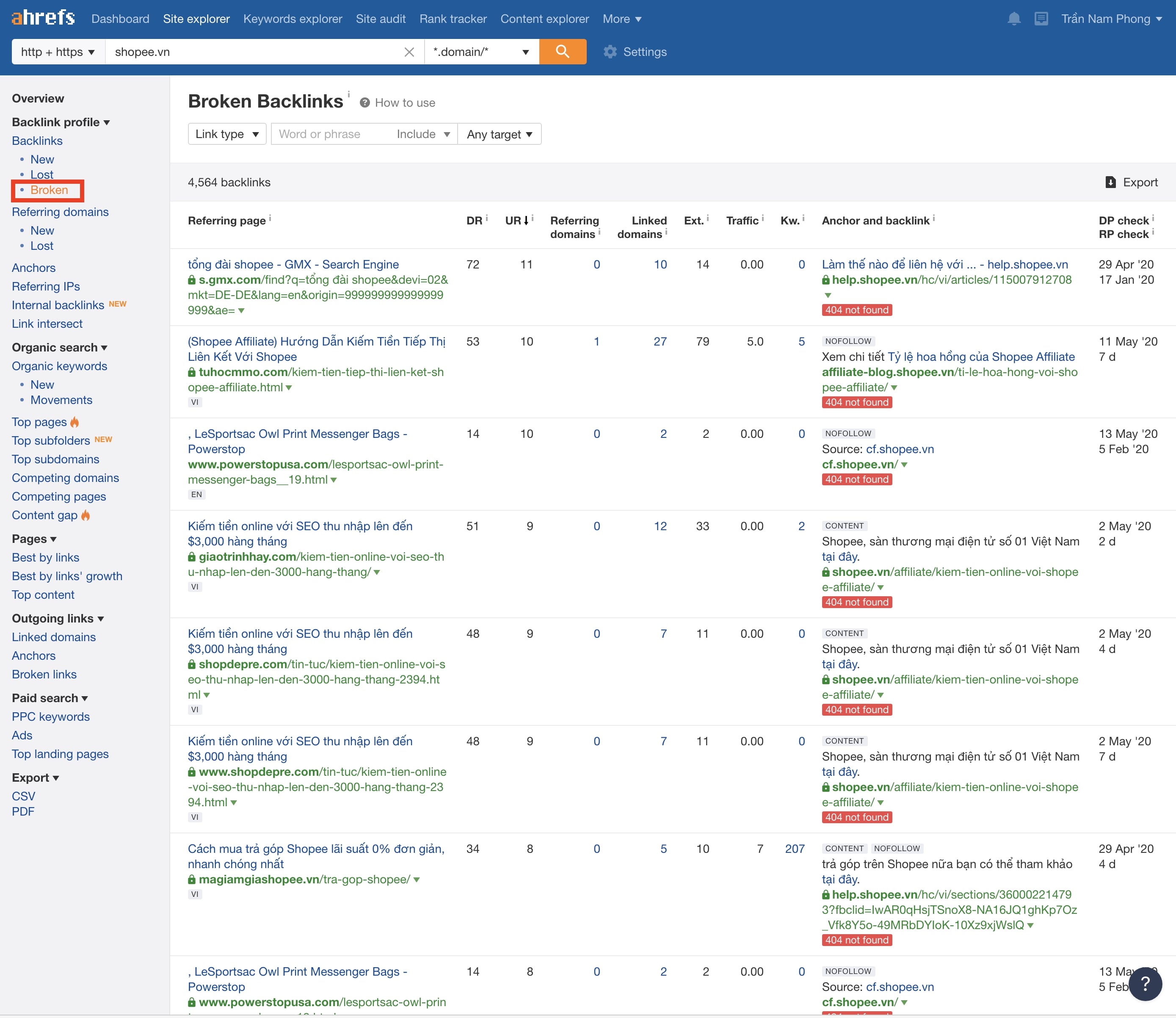The width and height of the screenshot is (1176, 1018).
Task: Open Cách mua trả góp Shopee page link
Action: 316,856
